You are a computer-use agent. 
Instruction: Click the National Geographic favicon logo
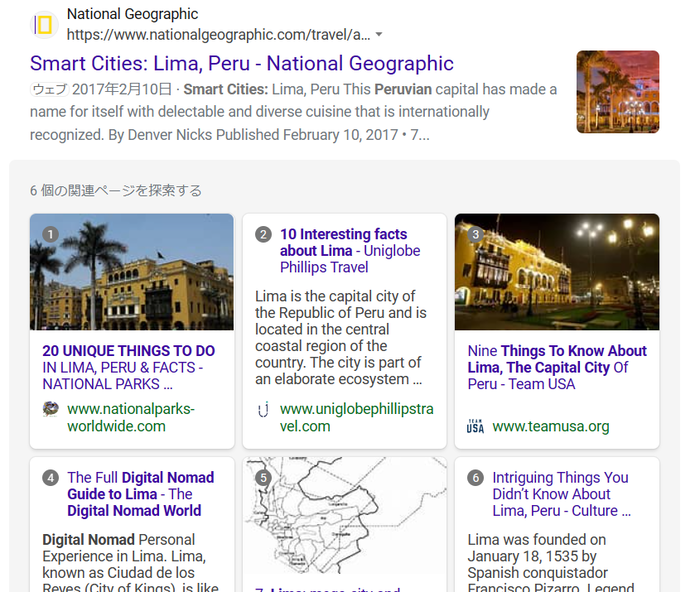44,25
